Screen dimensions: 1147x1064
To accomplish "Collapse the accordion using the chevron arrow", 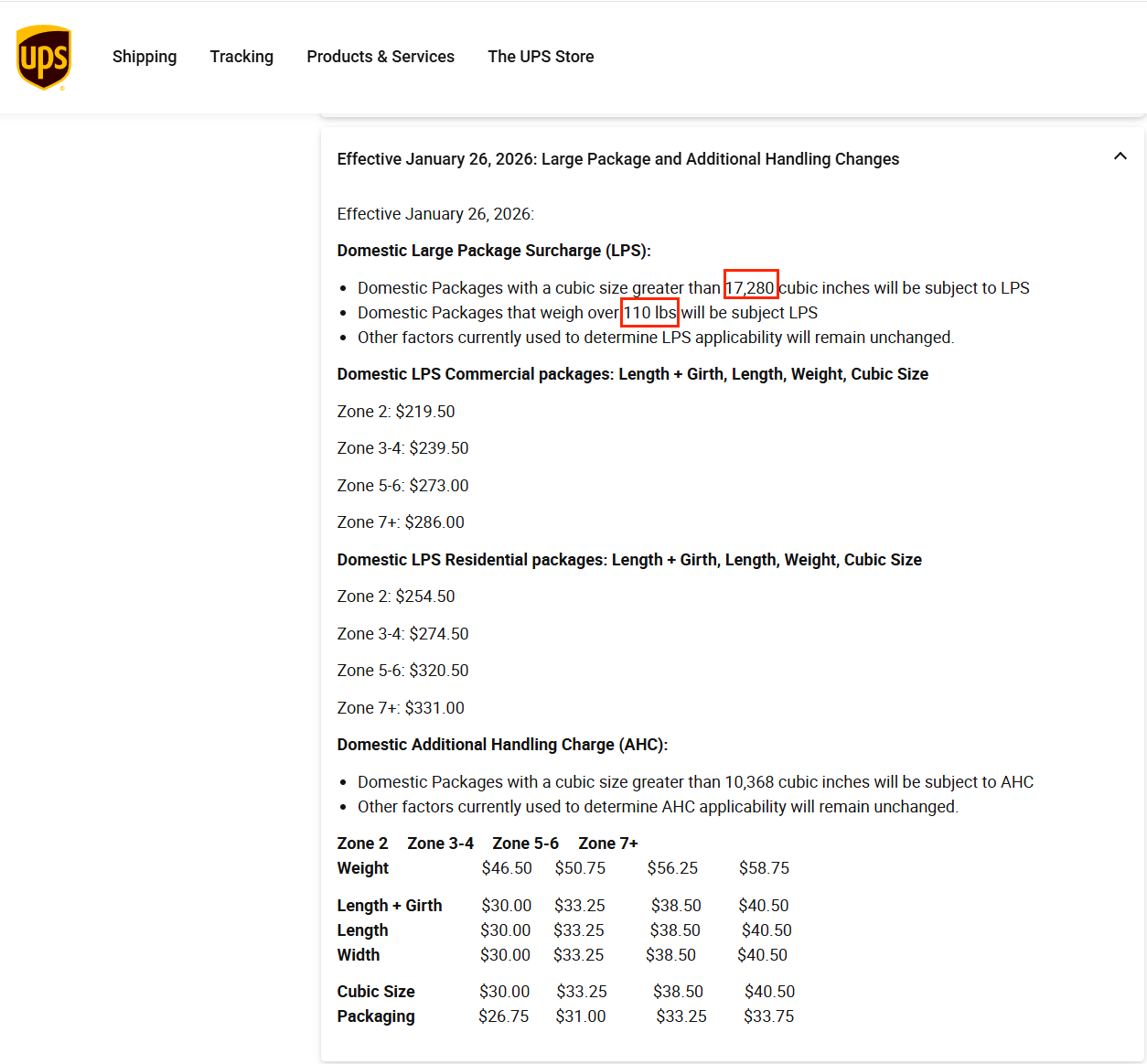I will pyautogui.click(x=1120, y=156).
